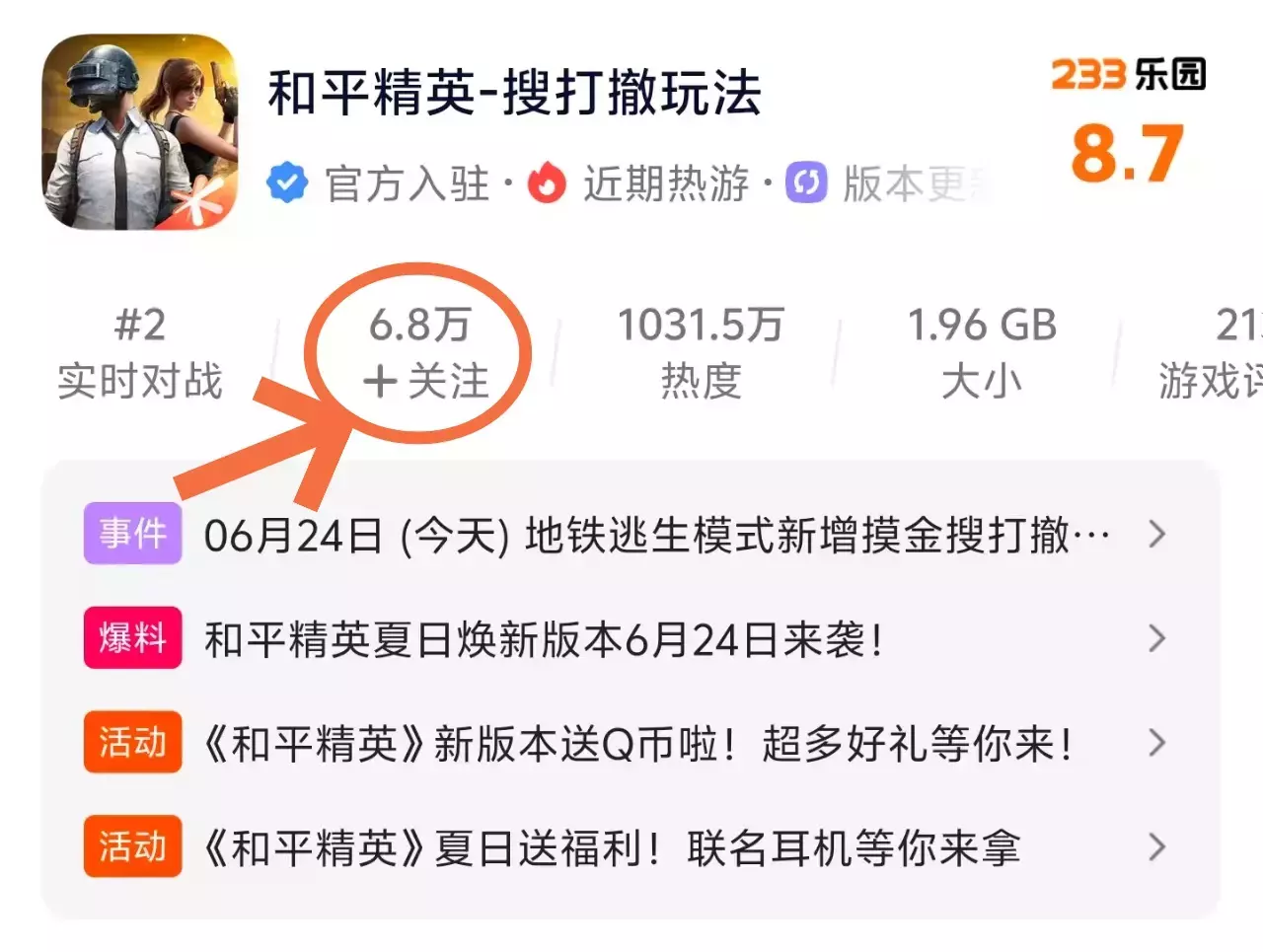Tap the #2 实时对战 ranking

pyautogui.click(x=140, y=352)
